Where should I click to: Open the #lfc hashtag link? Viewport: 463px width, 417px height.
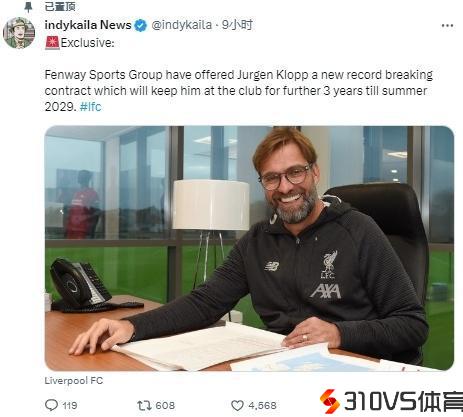pos(90,107)
